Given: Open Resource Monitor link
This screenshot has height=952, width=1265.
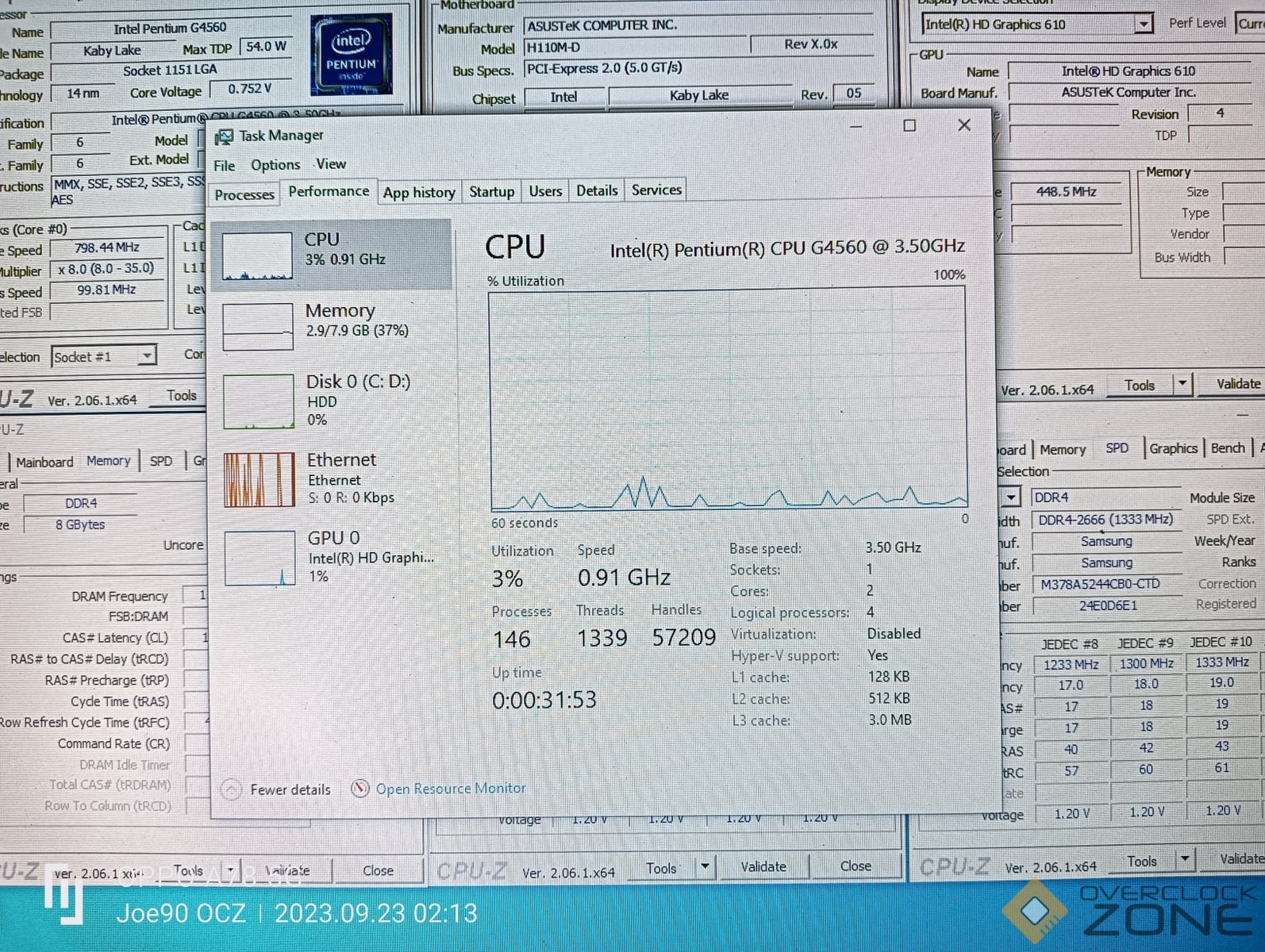Looking at the screenshot, I should point(451,788).
